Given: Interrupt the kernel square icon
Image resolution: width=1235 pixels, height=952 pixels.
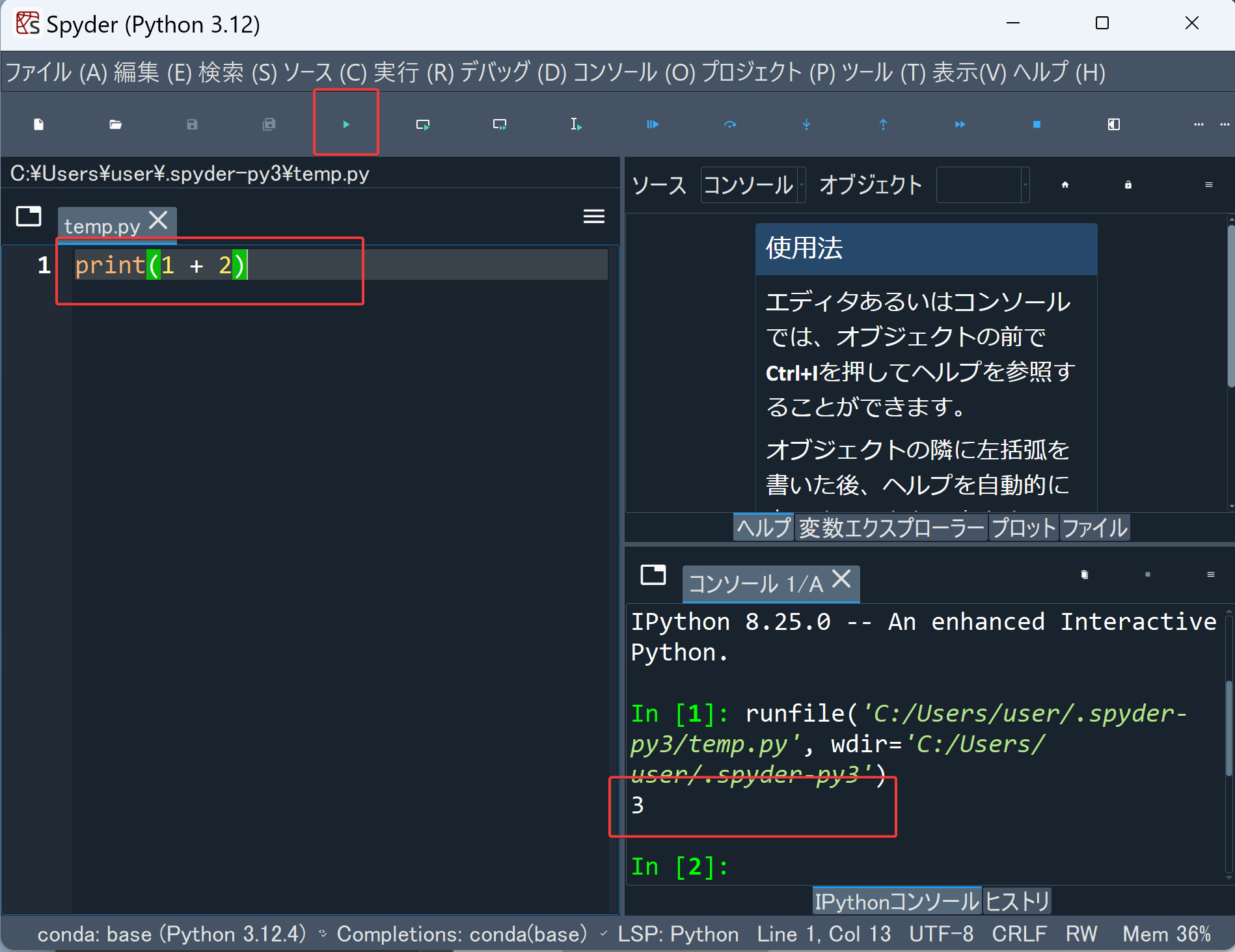Looking at the screenshot, I should 1148,575.
